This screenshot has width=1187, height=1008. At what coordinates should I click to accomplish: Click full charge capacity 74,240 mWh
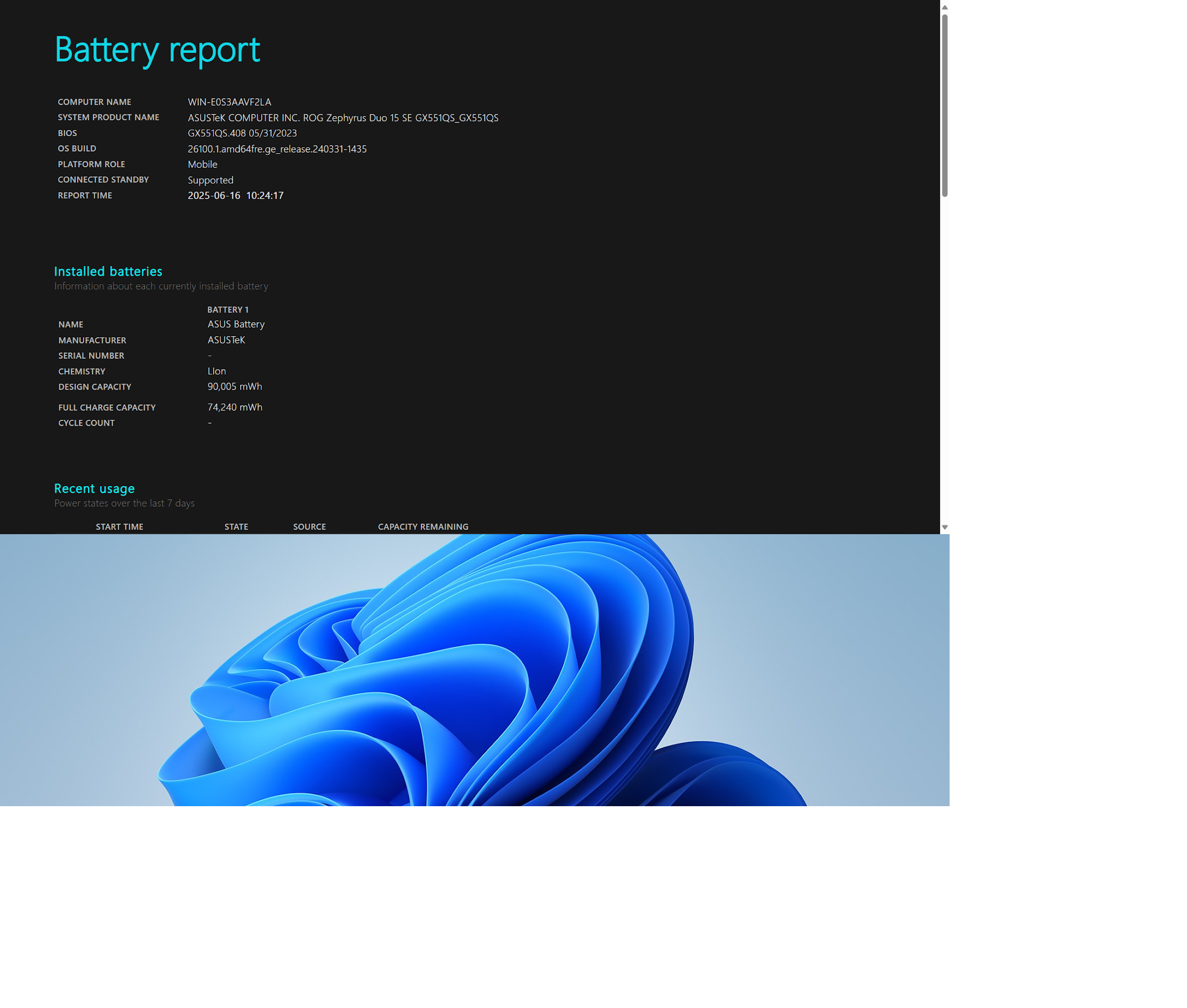(x=235, y=407)
